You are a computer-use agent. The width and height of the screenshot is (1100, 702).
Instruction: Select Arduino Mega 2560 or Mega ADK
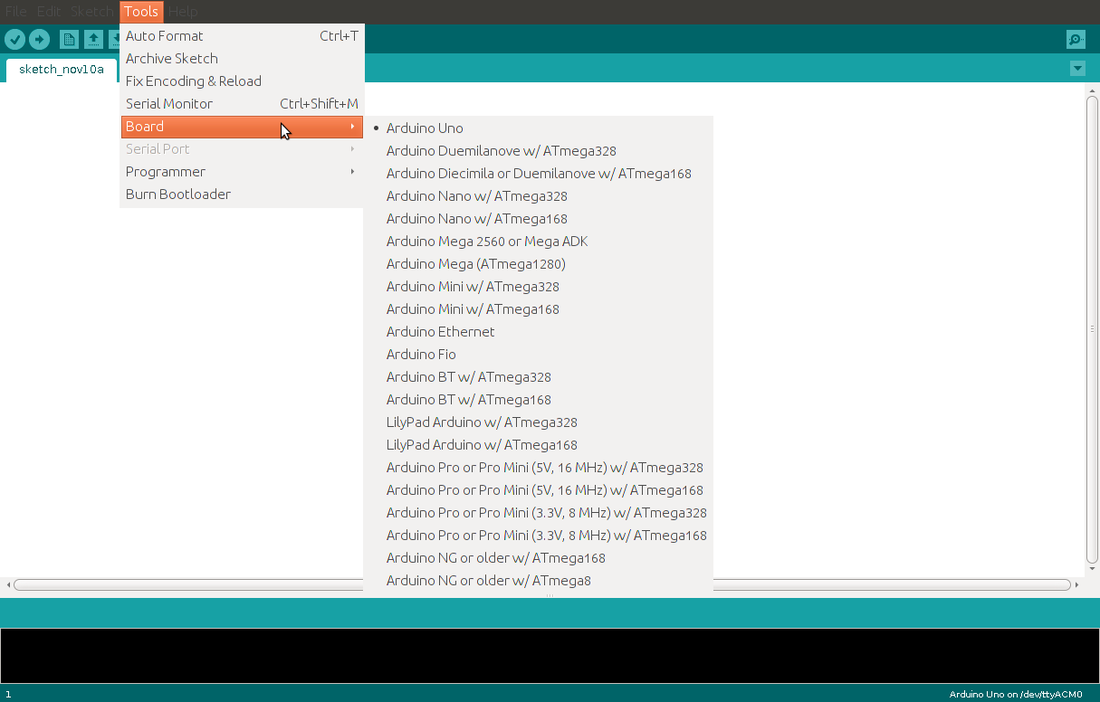[538, 241]
